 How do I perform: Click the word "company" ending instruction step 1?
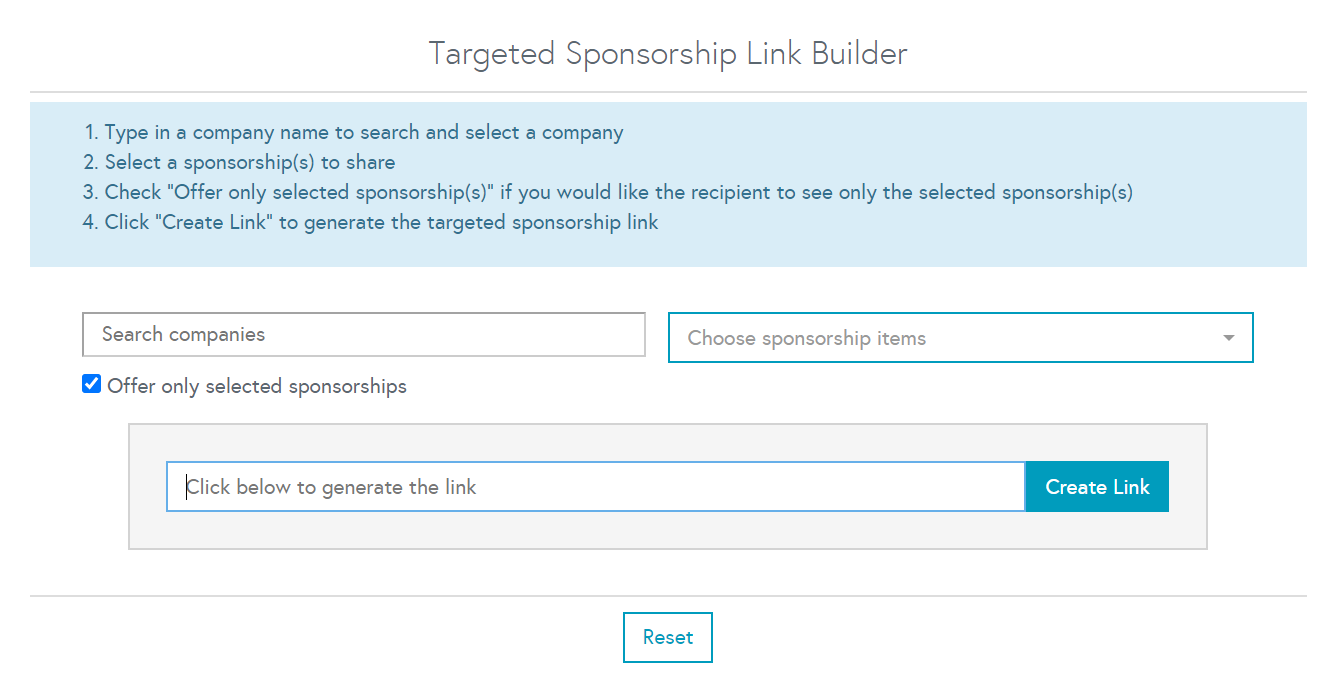[x=582, y=132]
